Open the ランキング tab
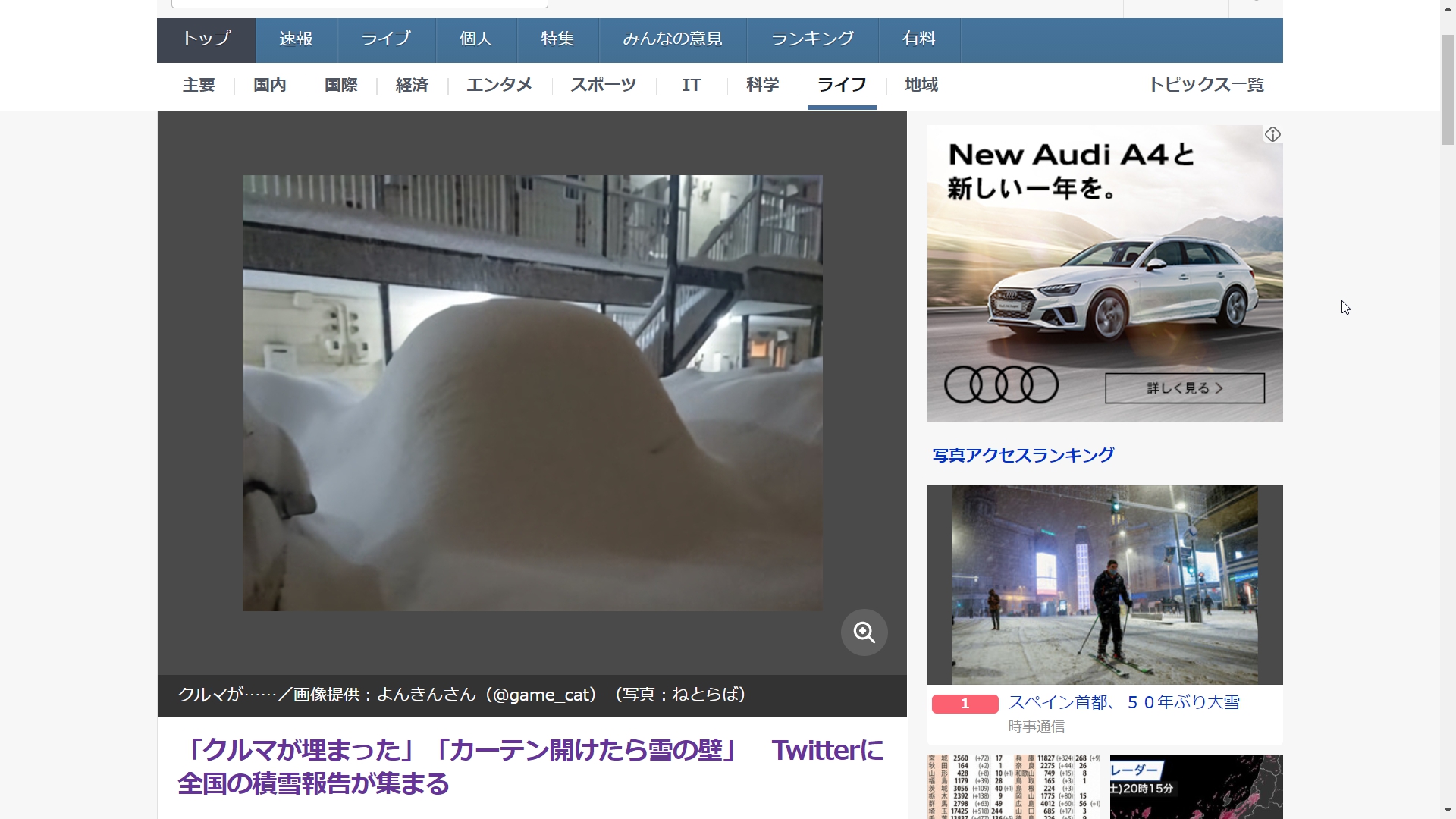 pos(812,39)
